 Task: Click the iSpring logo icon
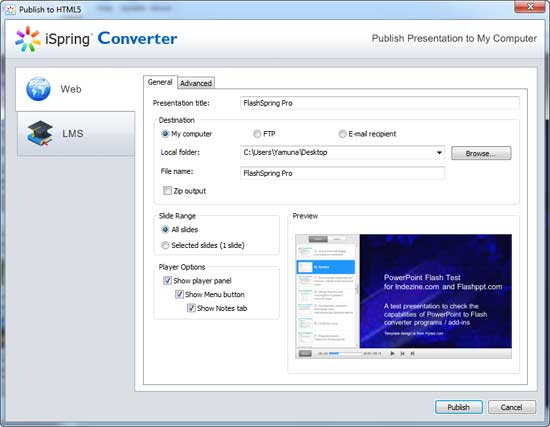[x=28, y=39]
